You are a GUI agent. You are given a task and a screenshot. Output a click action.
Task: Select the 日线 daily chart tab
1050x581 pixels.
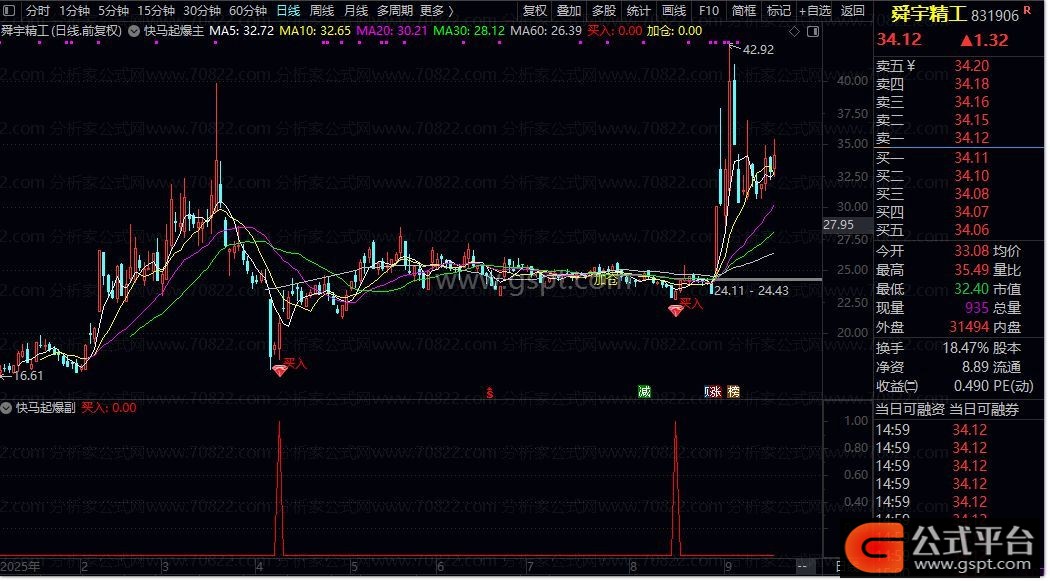[x=289, y=11]
